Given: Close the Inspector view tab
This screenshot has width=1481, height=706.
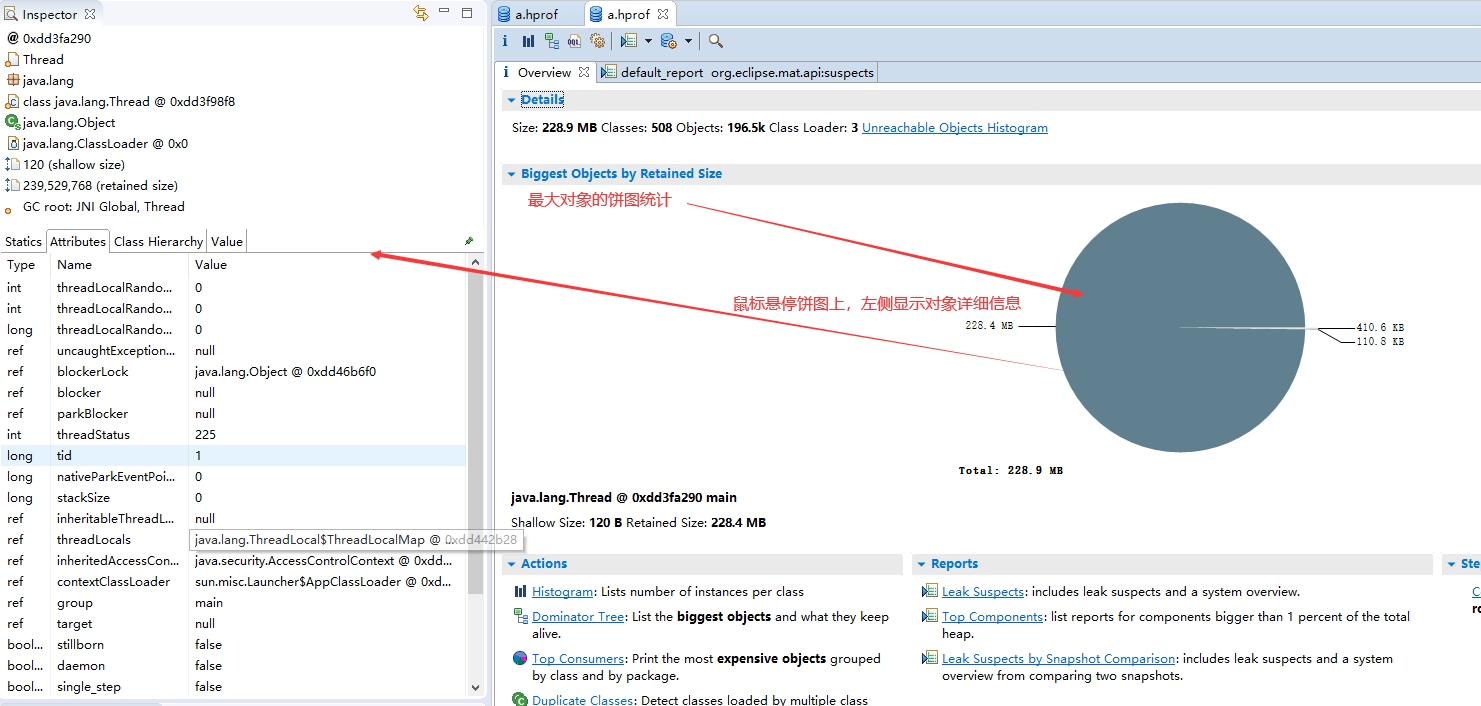Looking at the screenshot, I should coord(89,14).
